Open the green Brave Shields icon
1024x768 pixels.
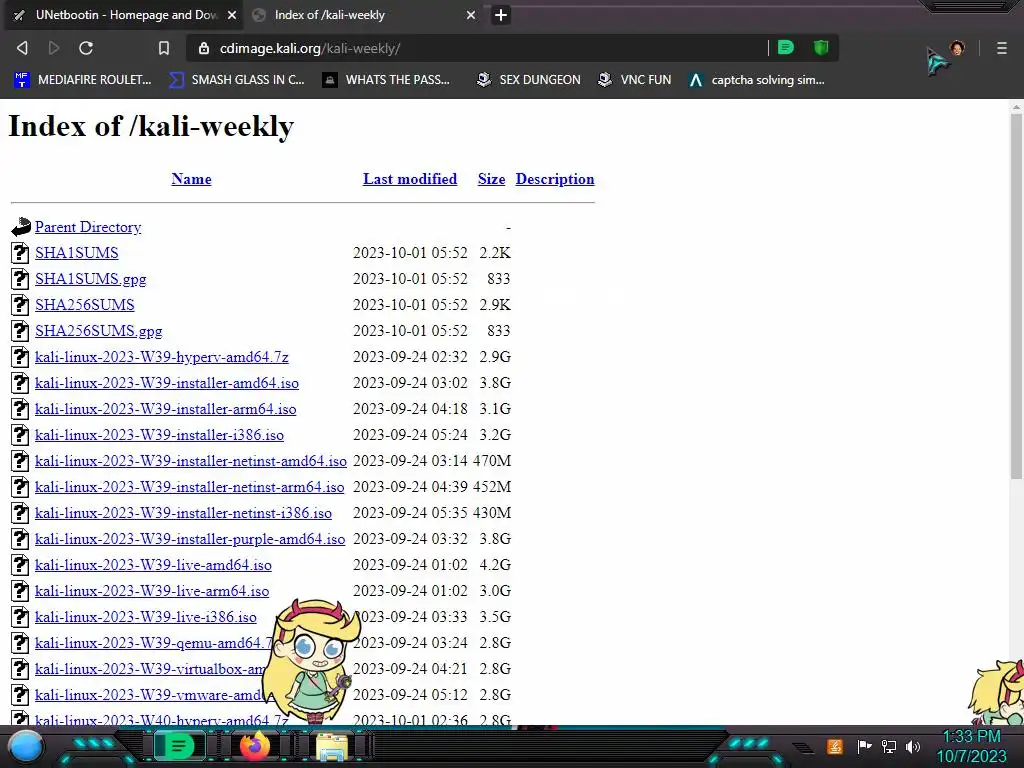pyautogui.click(x=821, y=48)
